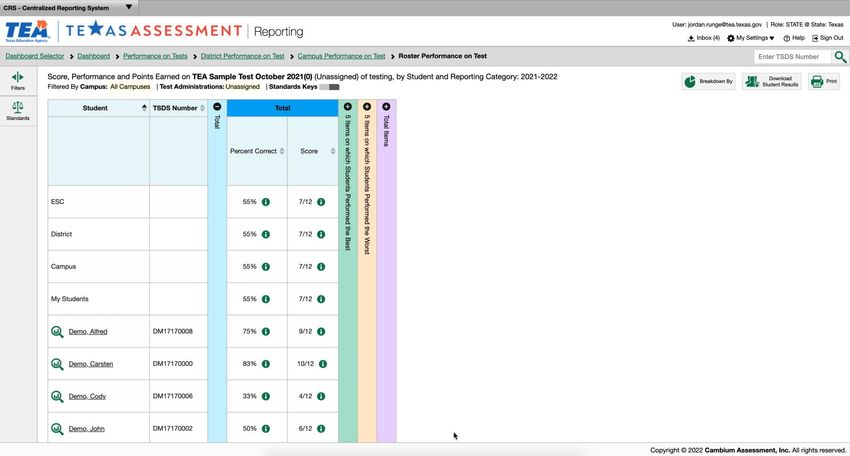
Task: Open student Demo, John
Action: tap(87, 429)
